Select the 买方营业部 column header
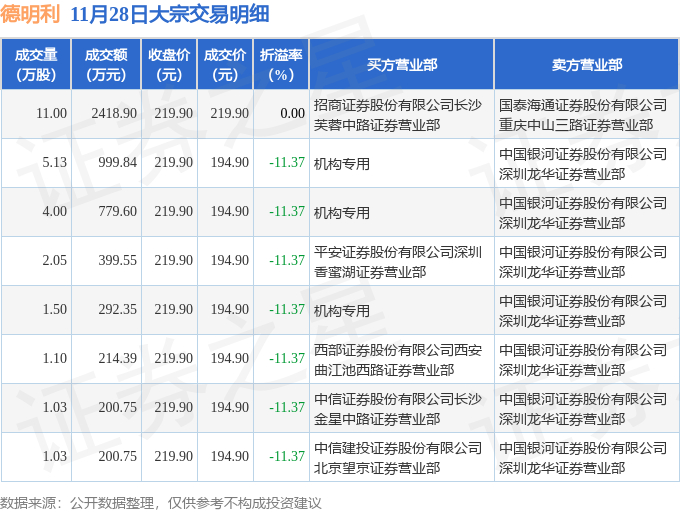Screen dimensions: 680x512 point(402,65)
